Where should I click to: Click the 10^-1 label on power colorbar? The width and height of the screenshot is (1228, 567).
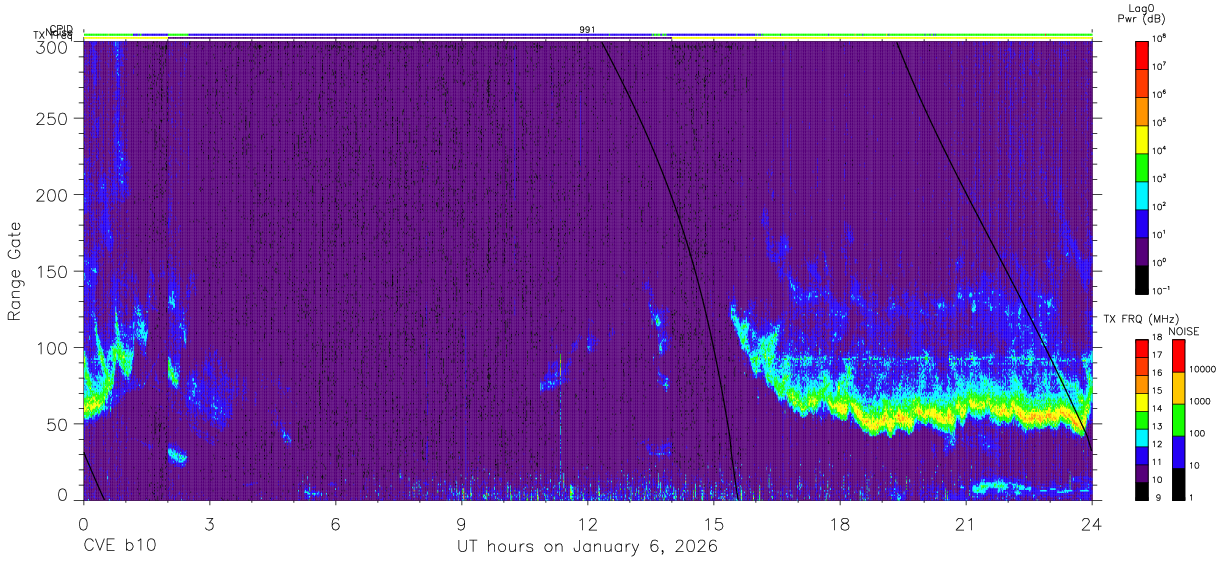click(x=1162, y=290)
